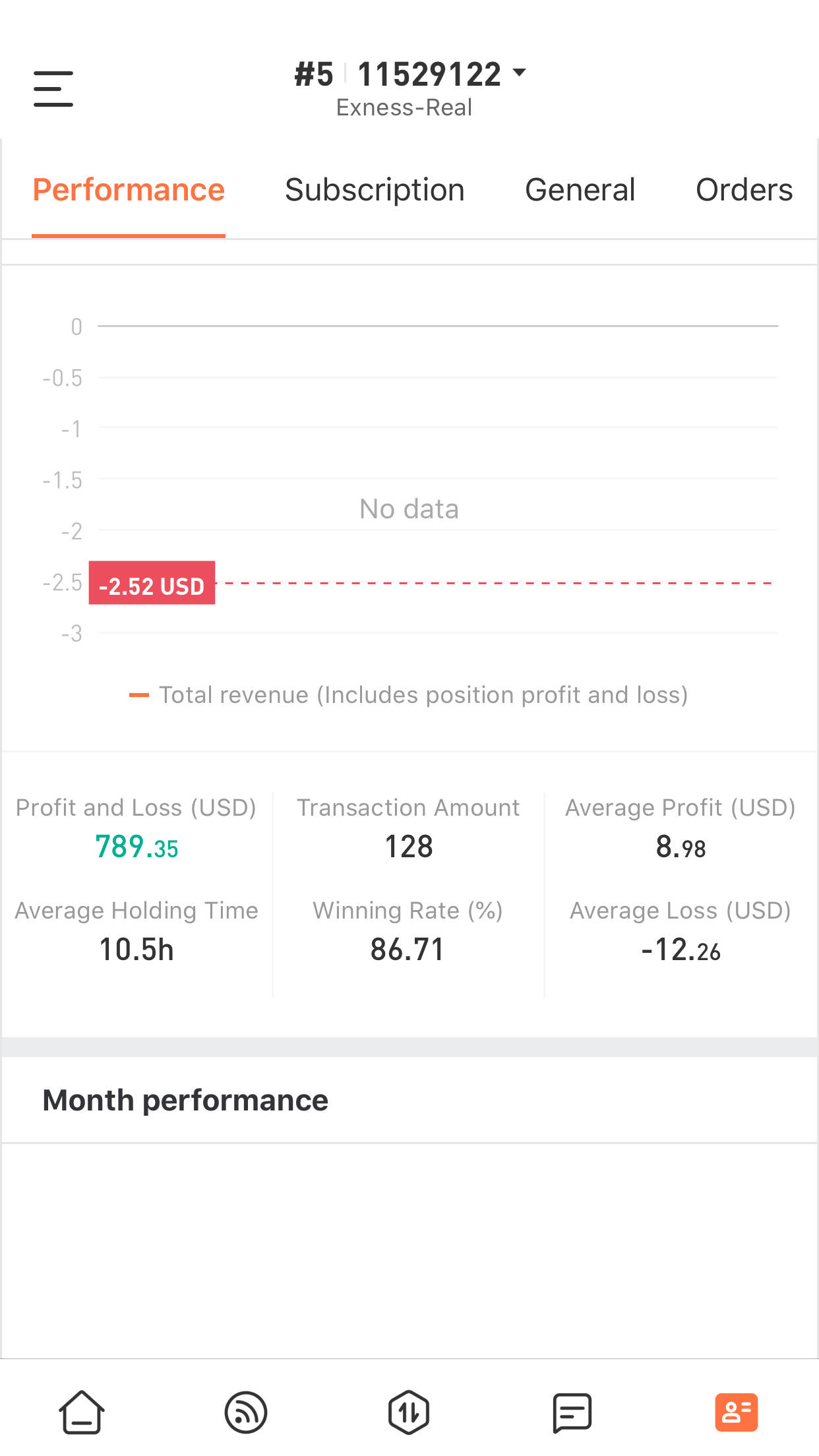This screenshot has width=819, height=1456.
Task: Open the hamburger side menu
Action: pos(53,88)
